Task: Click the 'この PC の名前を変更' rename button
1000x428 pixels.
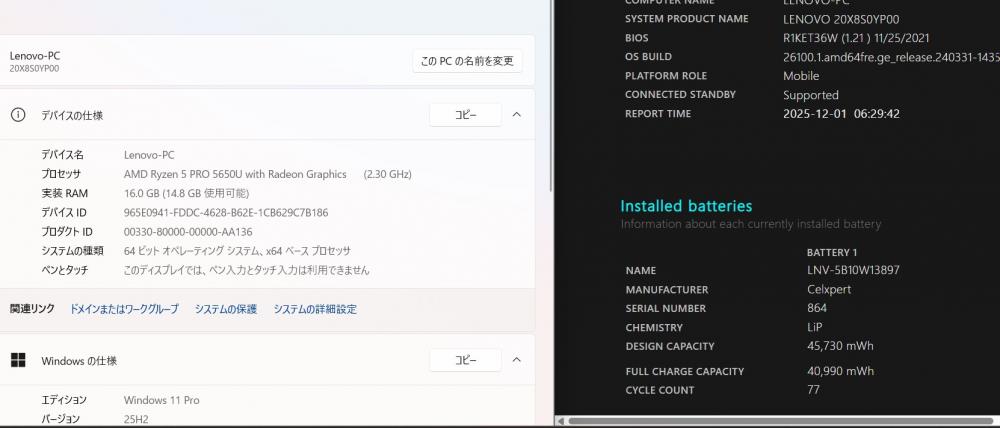Action: (467, 61)
